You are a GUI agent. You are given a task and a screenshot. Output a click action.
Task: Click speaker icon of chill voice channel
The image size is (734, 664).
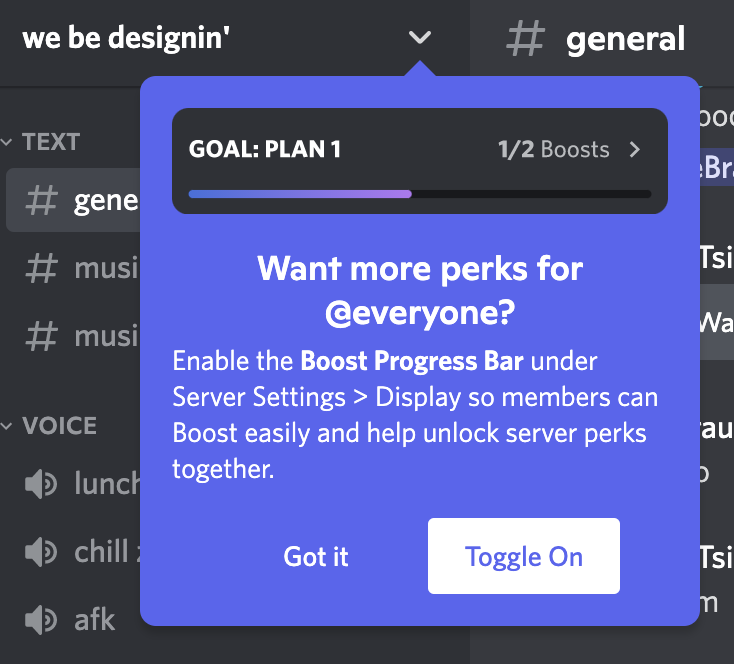click(41, 552)
